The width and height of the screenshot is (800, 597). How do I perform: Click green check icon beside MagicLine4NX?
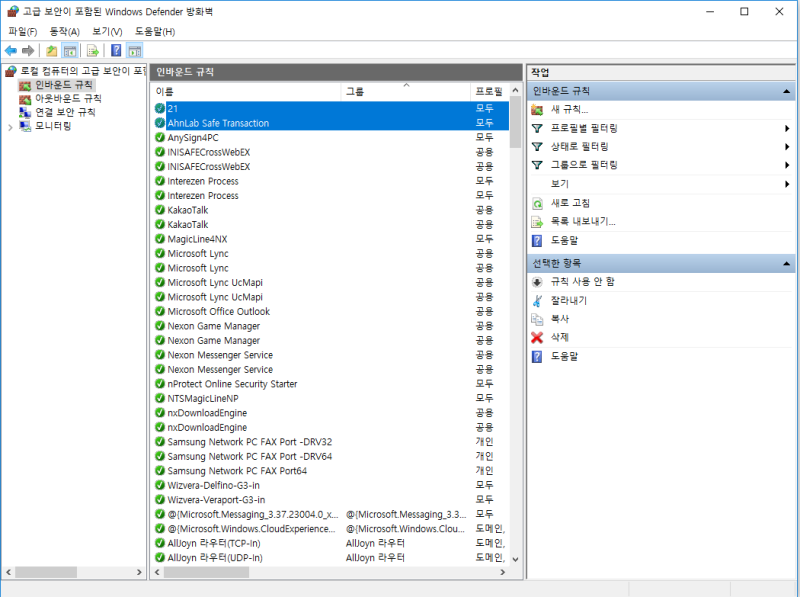[x=160, y=239]
